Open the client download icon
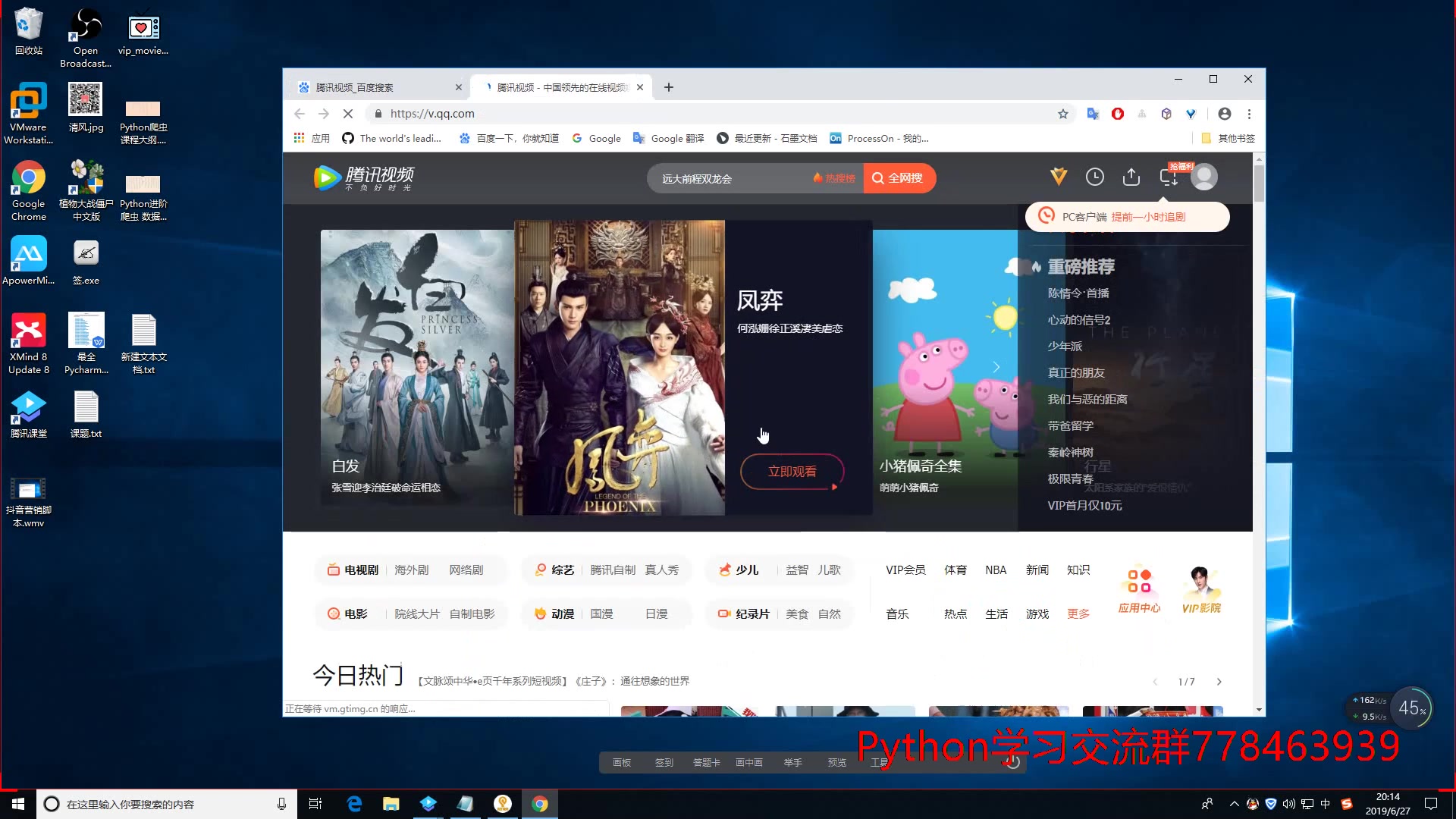 [x=1168, y=177]
